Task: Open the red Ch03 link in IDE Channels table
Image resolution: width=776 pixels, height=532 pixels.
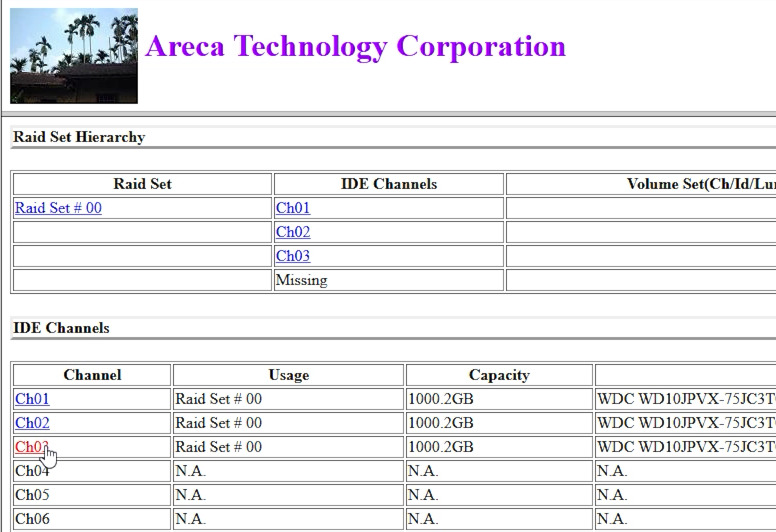Action: 32,447
